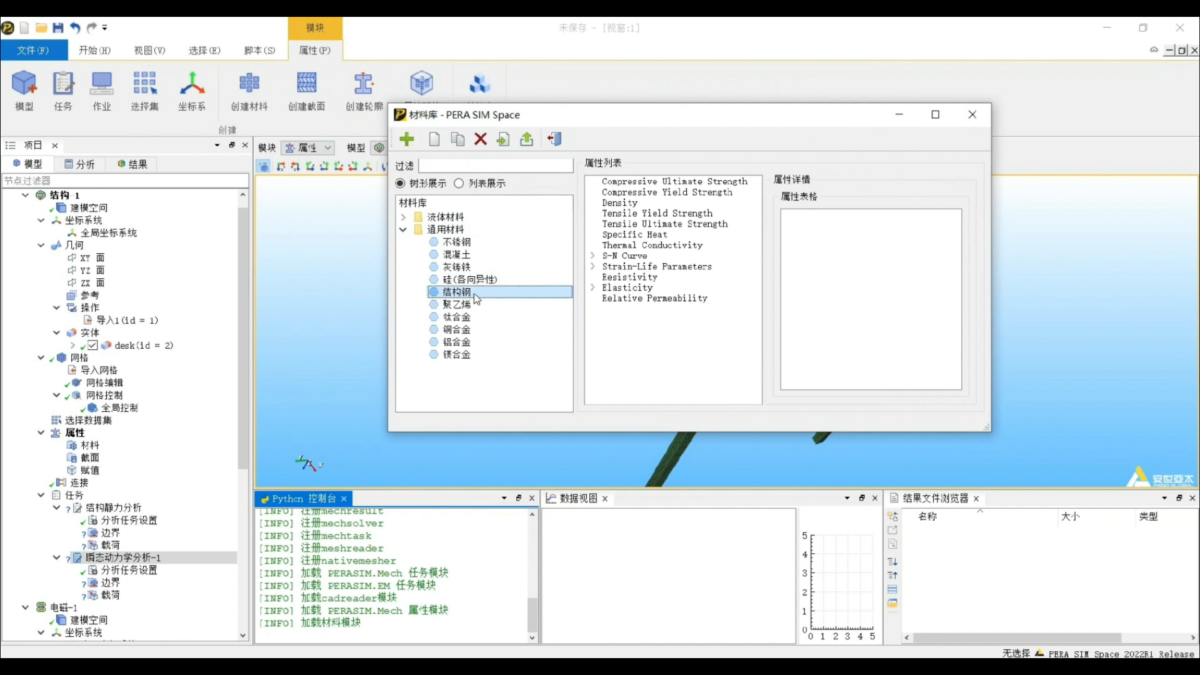The width and height of the screenshot is (1200, 675).
Task: Expand the 流体材料 folder
Action: point(403,217)
